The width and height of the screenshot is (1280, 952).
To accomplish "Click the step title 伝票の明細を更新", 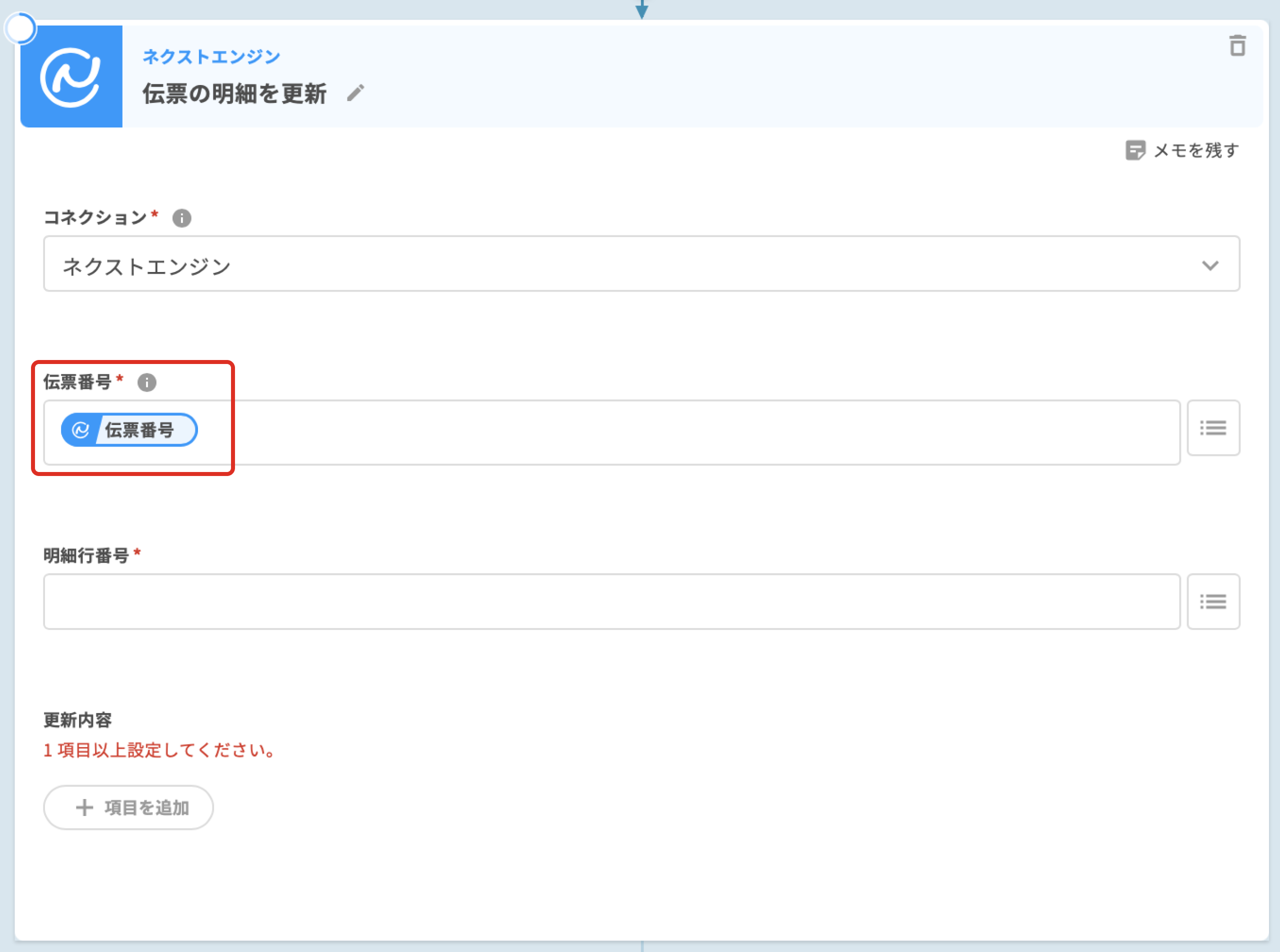I will pyautogui.click(x=234, y=93).
